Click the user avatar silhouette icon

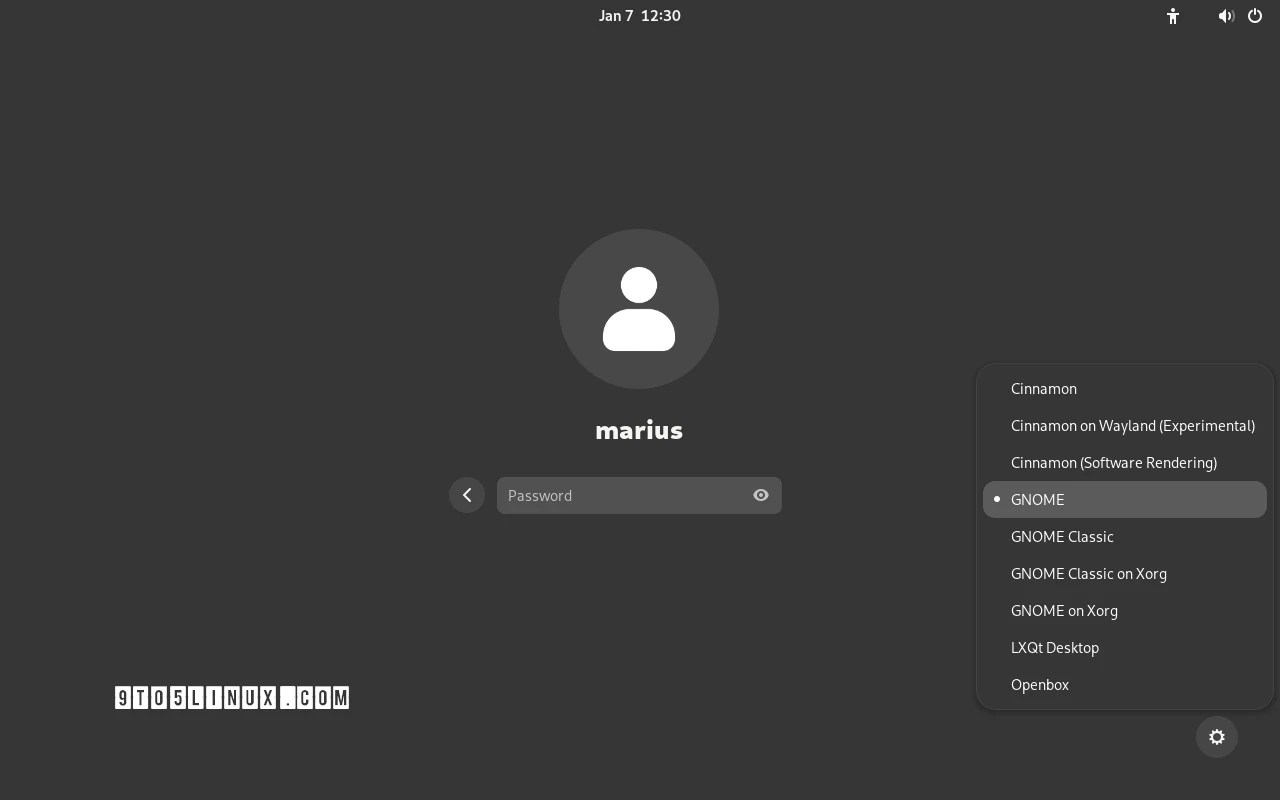[x=639, y=309]
